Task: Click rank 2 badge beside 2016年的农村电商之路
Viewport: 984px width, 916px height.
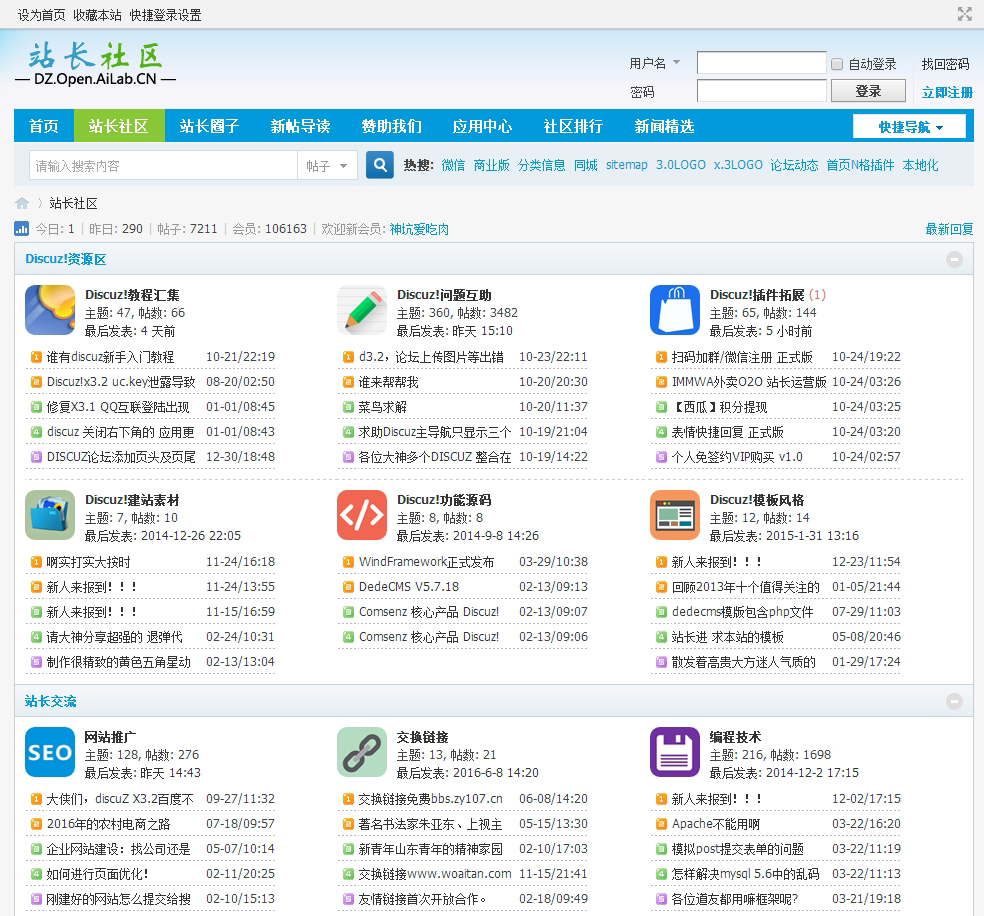Action: coord(36,824)
